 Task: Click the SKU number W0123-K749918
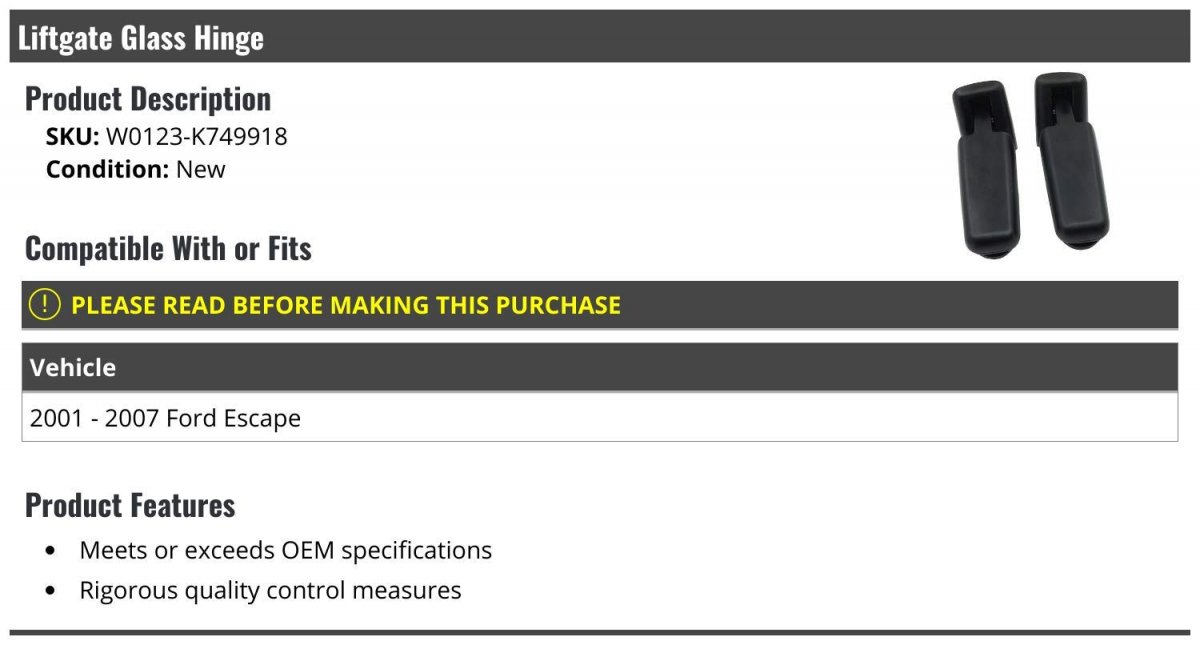[x=196, y=136]
